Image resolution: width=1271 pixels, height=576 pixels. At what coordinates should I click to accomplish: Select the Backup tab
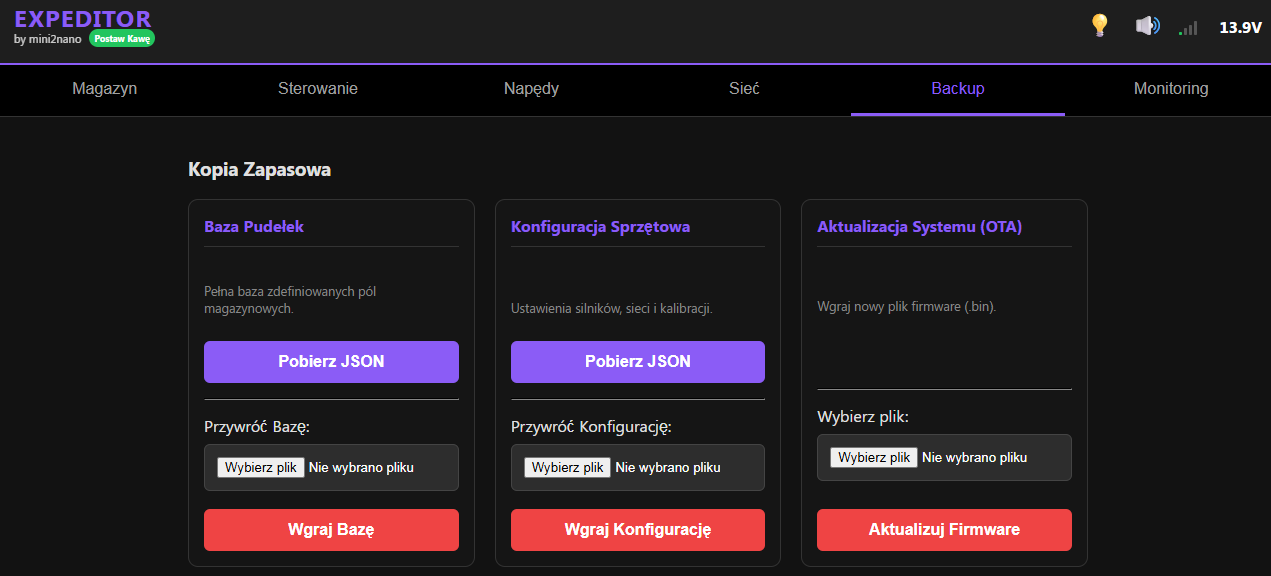(x=957, y=89)
